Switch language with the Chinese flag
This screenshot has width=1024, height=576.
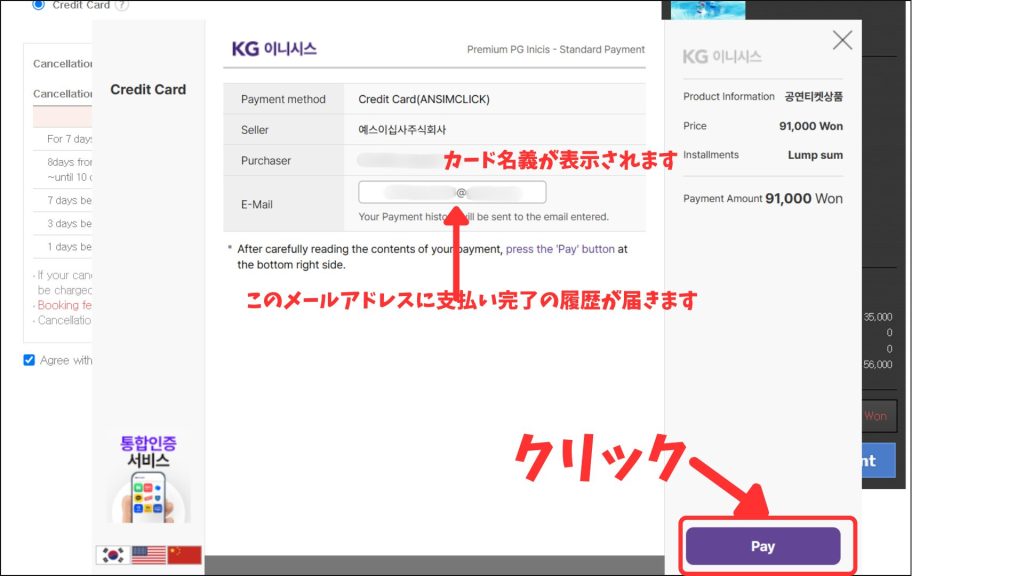point(184,555)
